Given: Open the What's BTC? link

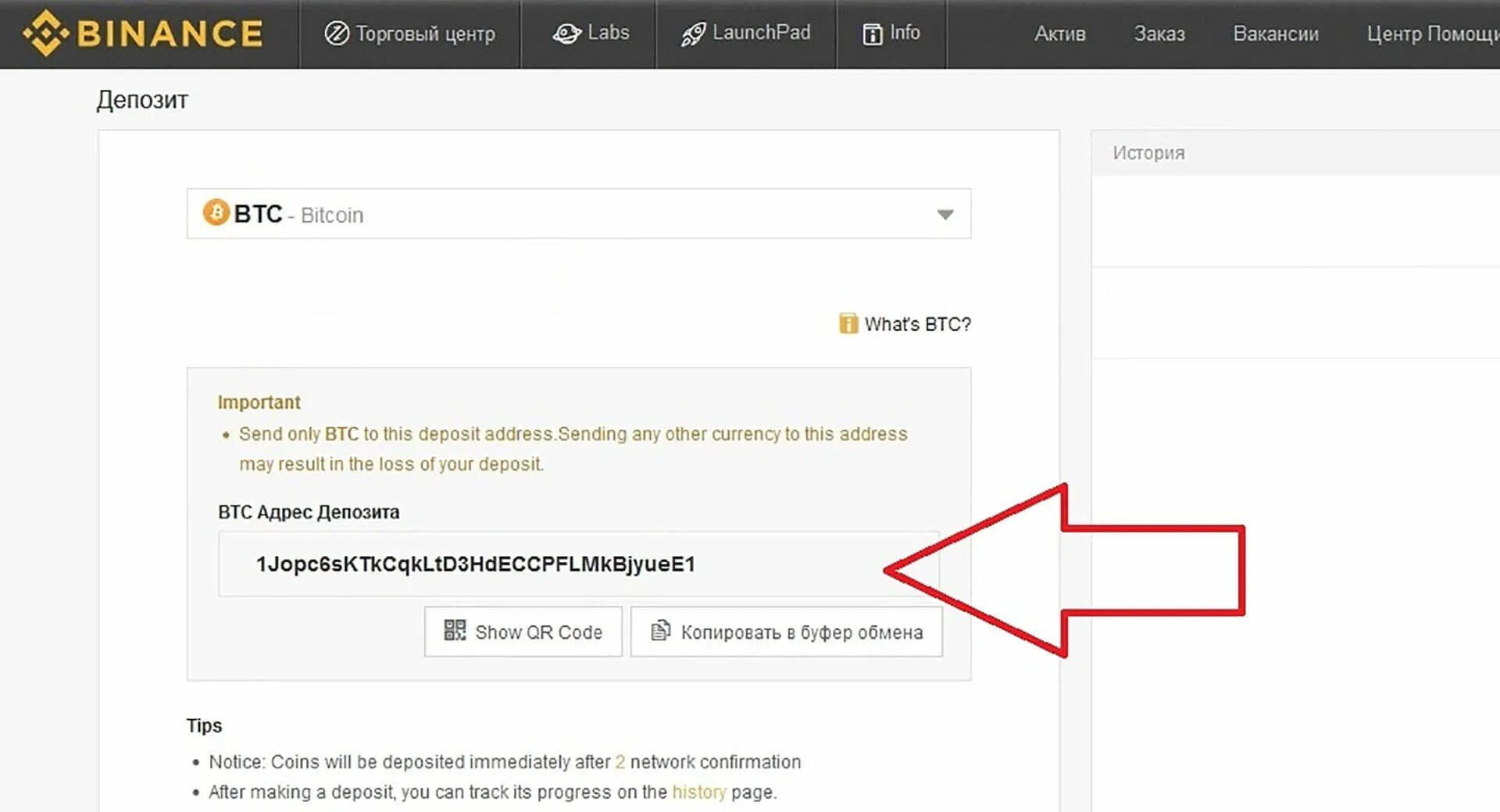Looking at the screenshot, I should 917,324.
